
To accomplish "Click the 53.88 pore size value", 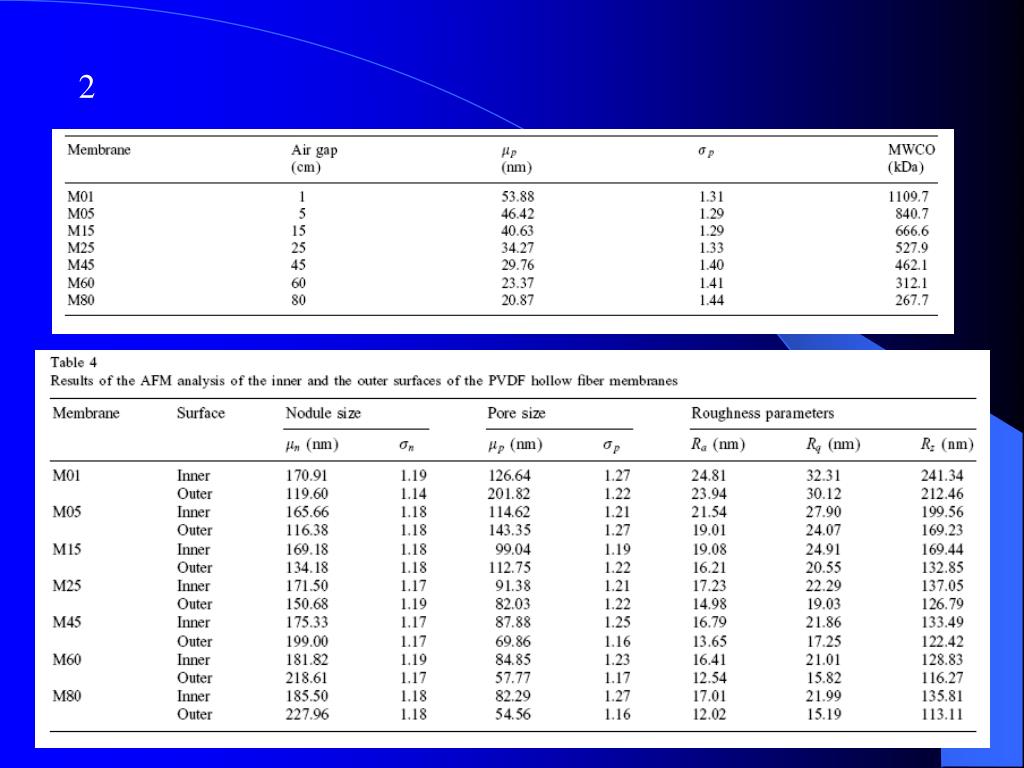I will [518, 197].
